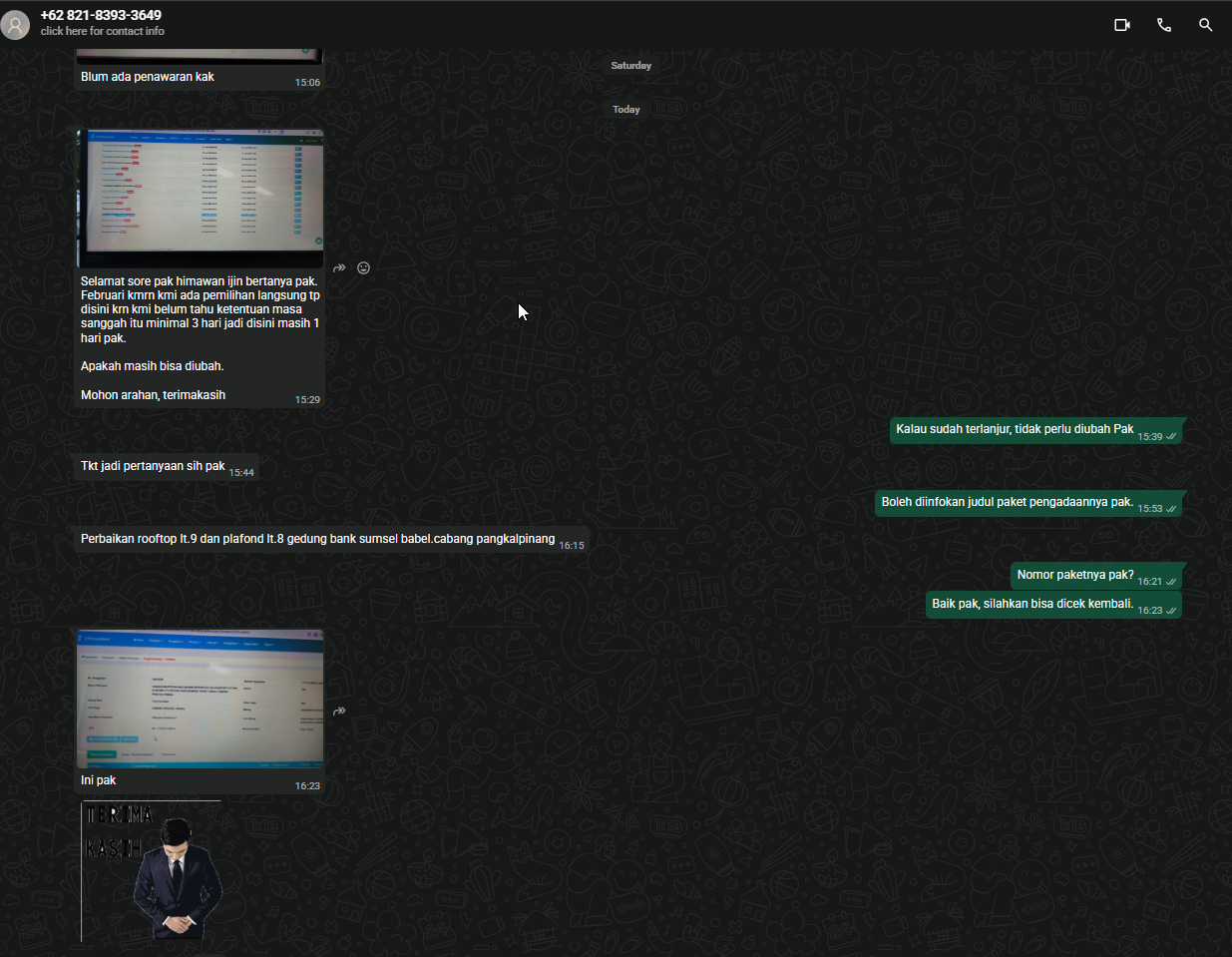The height and width of the screenshot is (957, 1232).
Task: Select the 'Tkt jadi pertanyaan sih pak' message
Action: (166, 467)
